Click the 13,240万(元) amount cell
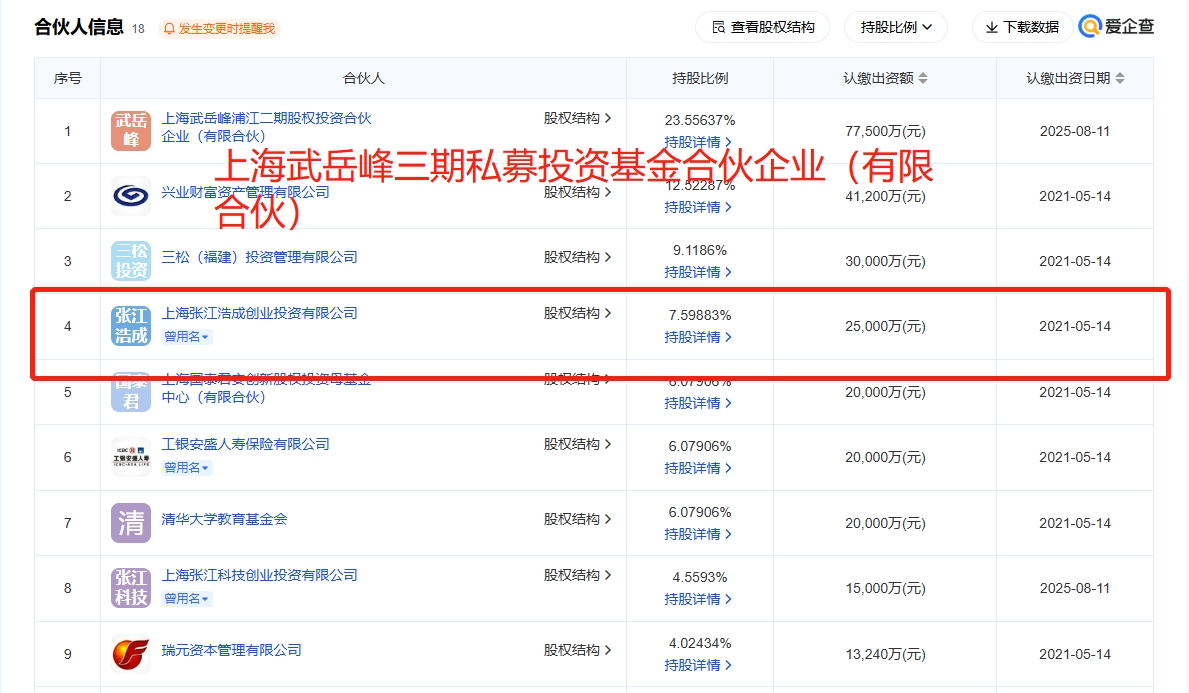Image resolution: width=1189 pixels, height=693 pixels. point(885,654)
